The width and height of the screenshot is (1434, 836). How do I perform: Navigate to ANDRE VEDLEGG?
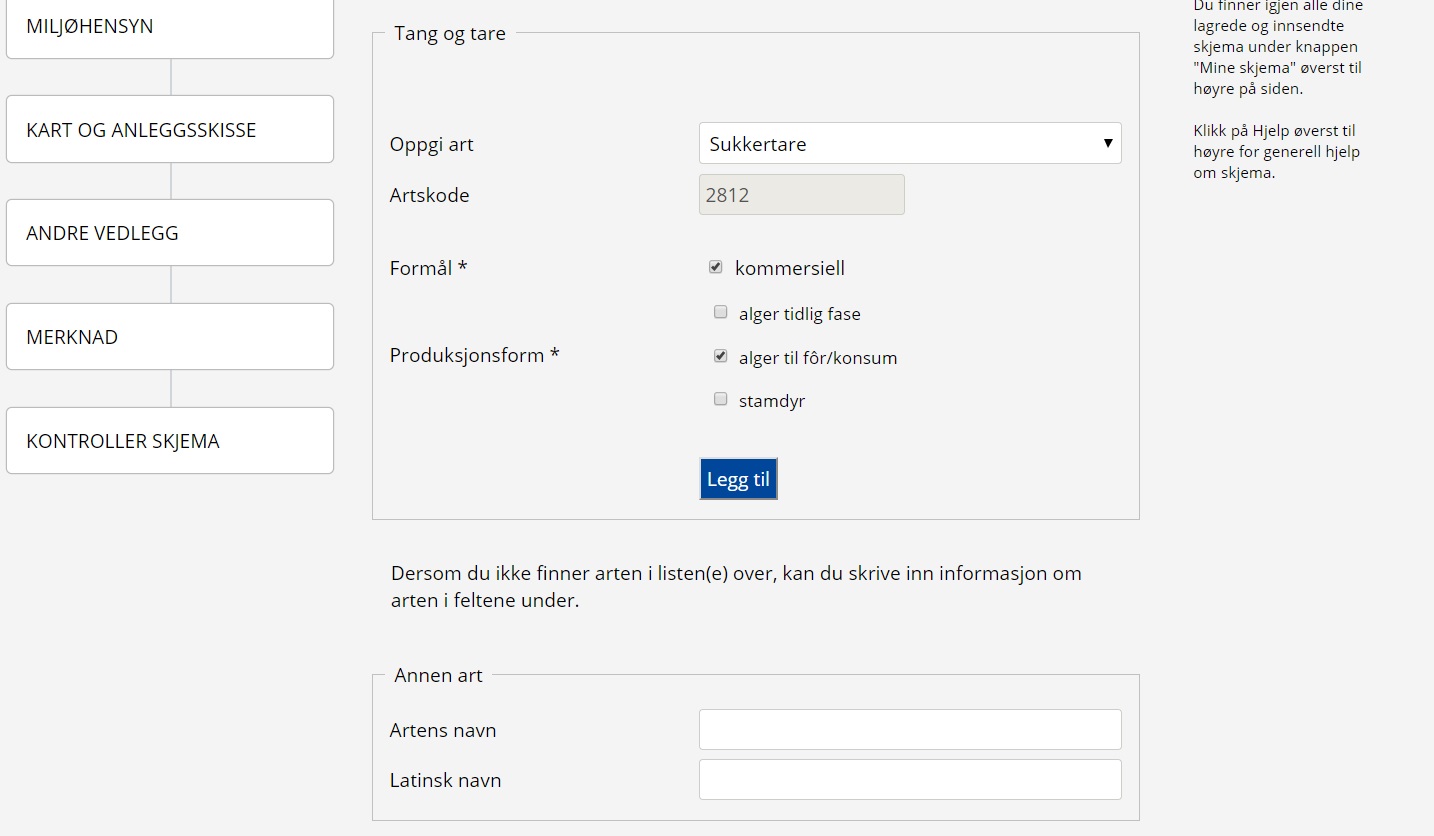[169, 233]
